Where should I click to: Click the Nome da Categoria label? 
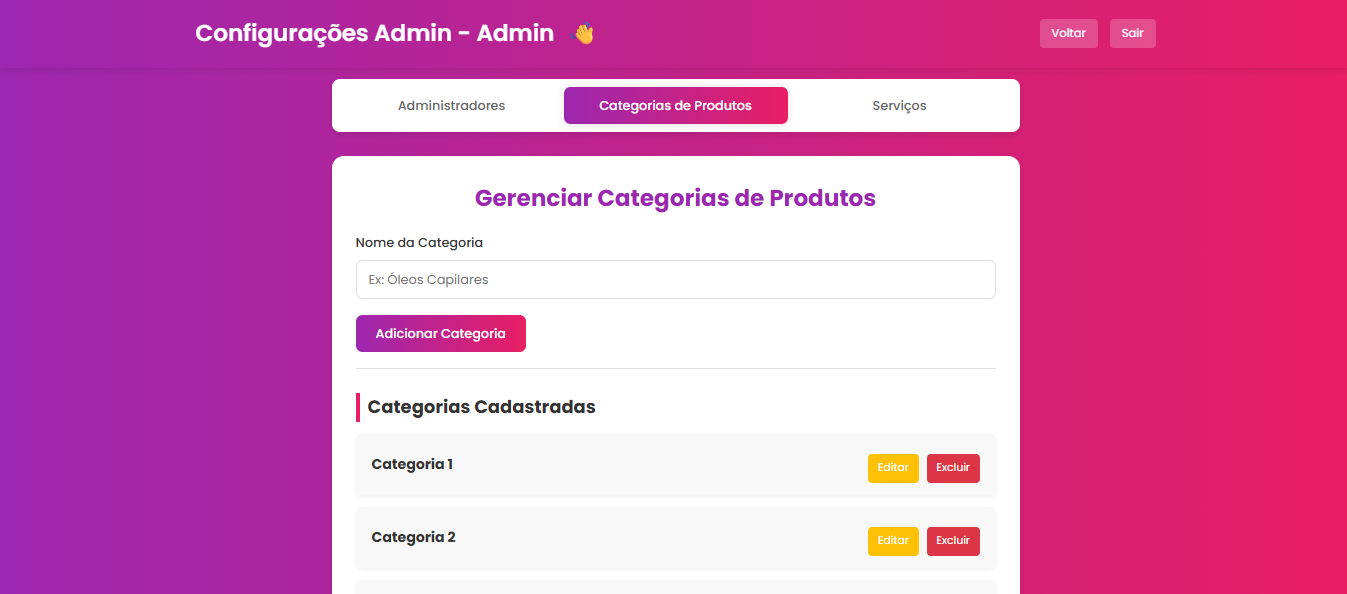click(419, 243)
